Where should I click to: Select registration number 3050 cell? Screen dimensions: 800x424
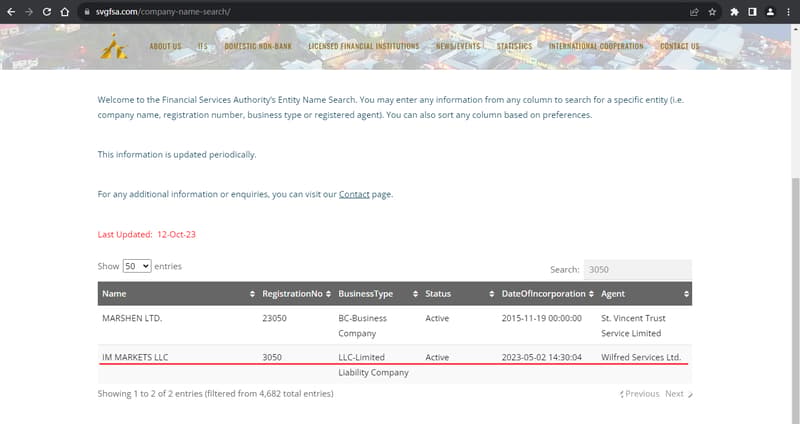pyautogui.click(x=272, y=357)
